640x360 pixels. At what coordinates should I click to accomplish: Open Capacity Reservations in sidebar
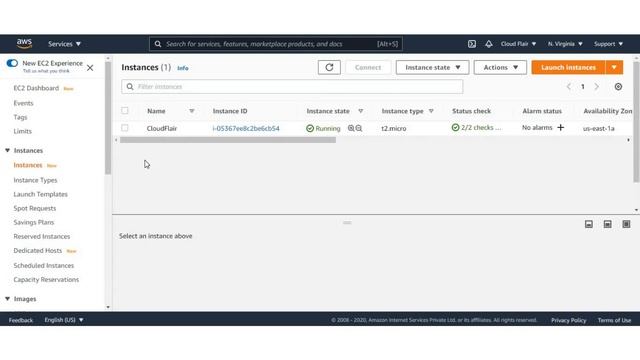point(46,280)
